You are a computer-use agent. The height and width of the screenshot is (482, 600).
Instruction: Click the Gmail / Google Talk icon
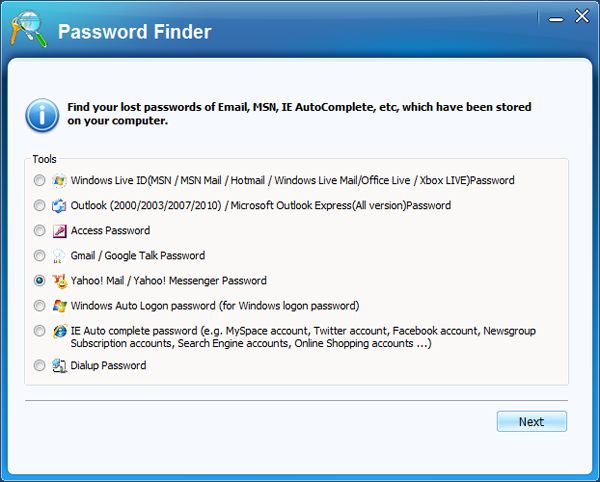[59, 256]
